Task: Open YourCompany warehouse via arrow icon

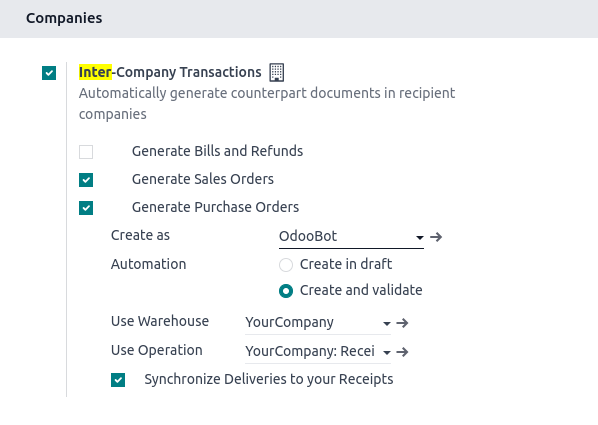Action: pyautogui.click(x=402, y=323)
